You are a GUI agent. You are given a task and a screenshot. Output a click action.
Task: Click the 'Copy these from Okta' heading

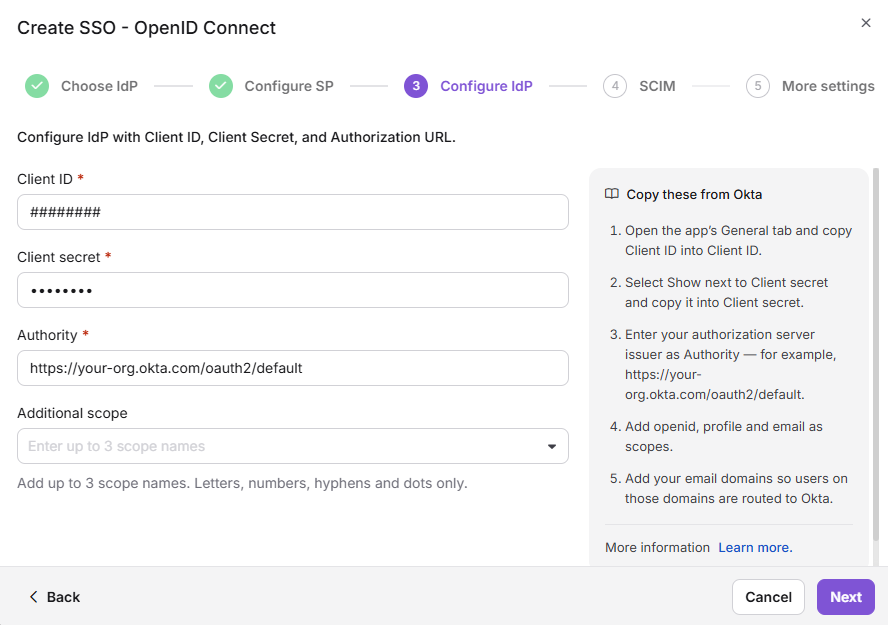click(694, 194)
